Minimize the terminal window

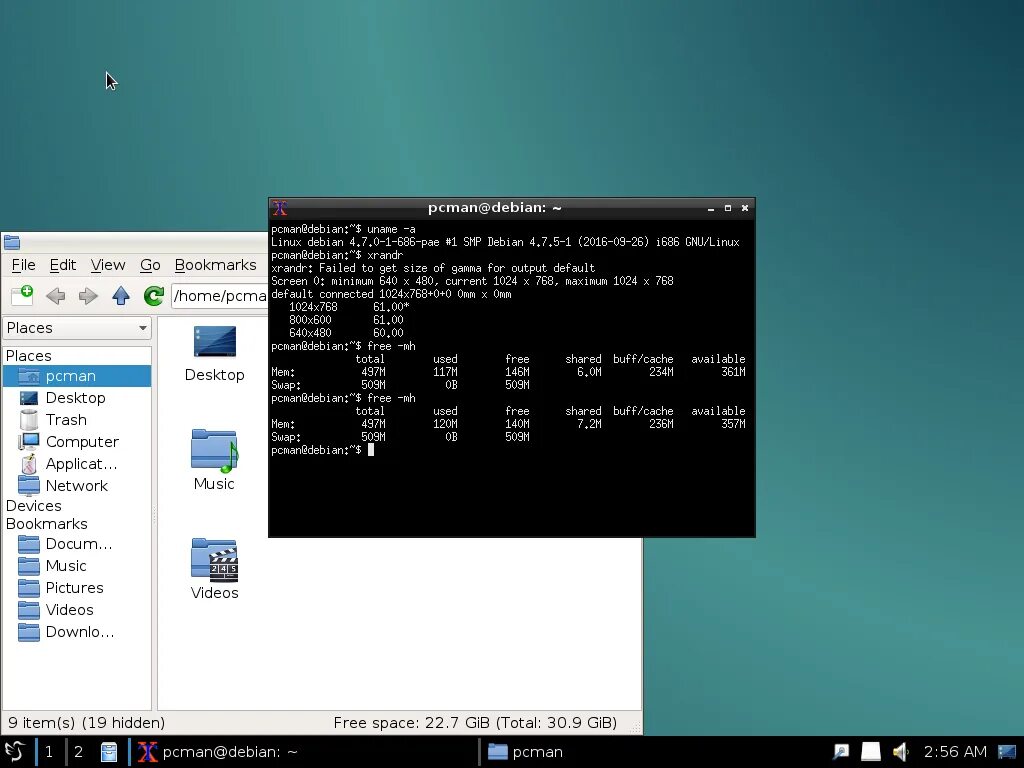(x=711, y=208)
